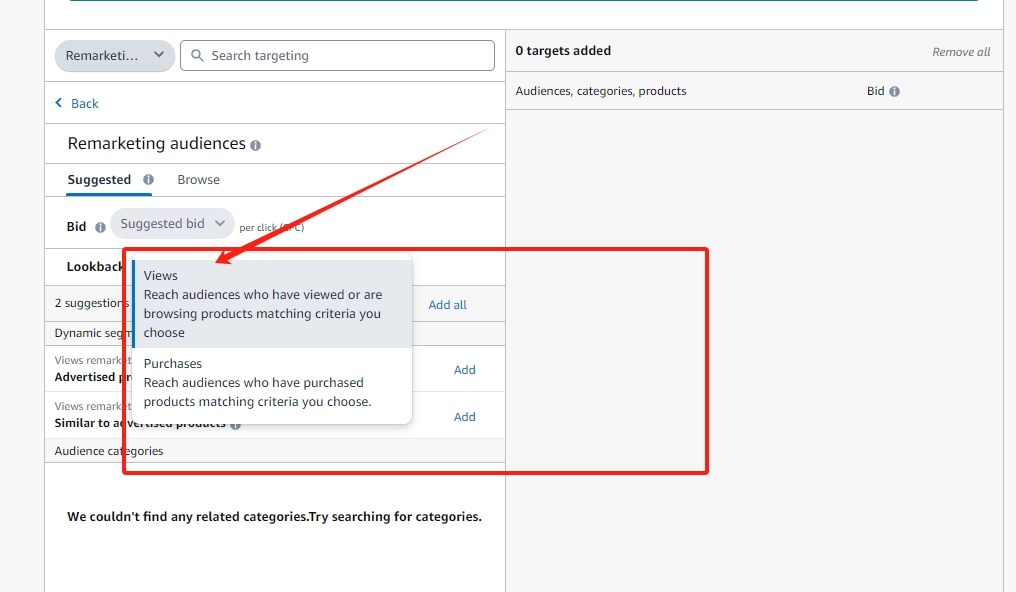
Task: Click the info icon in the Bid column header
Action: (894, 91)
